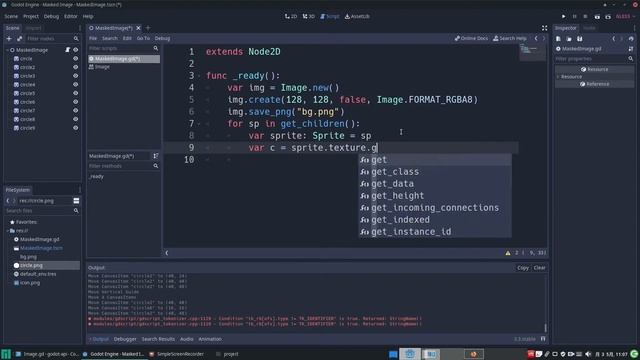The height and width of the screenshot is (360, 640).
Task: Open the Editor menu
Action: tap(71, 17)
